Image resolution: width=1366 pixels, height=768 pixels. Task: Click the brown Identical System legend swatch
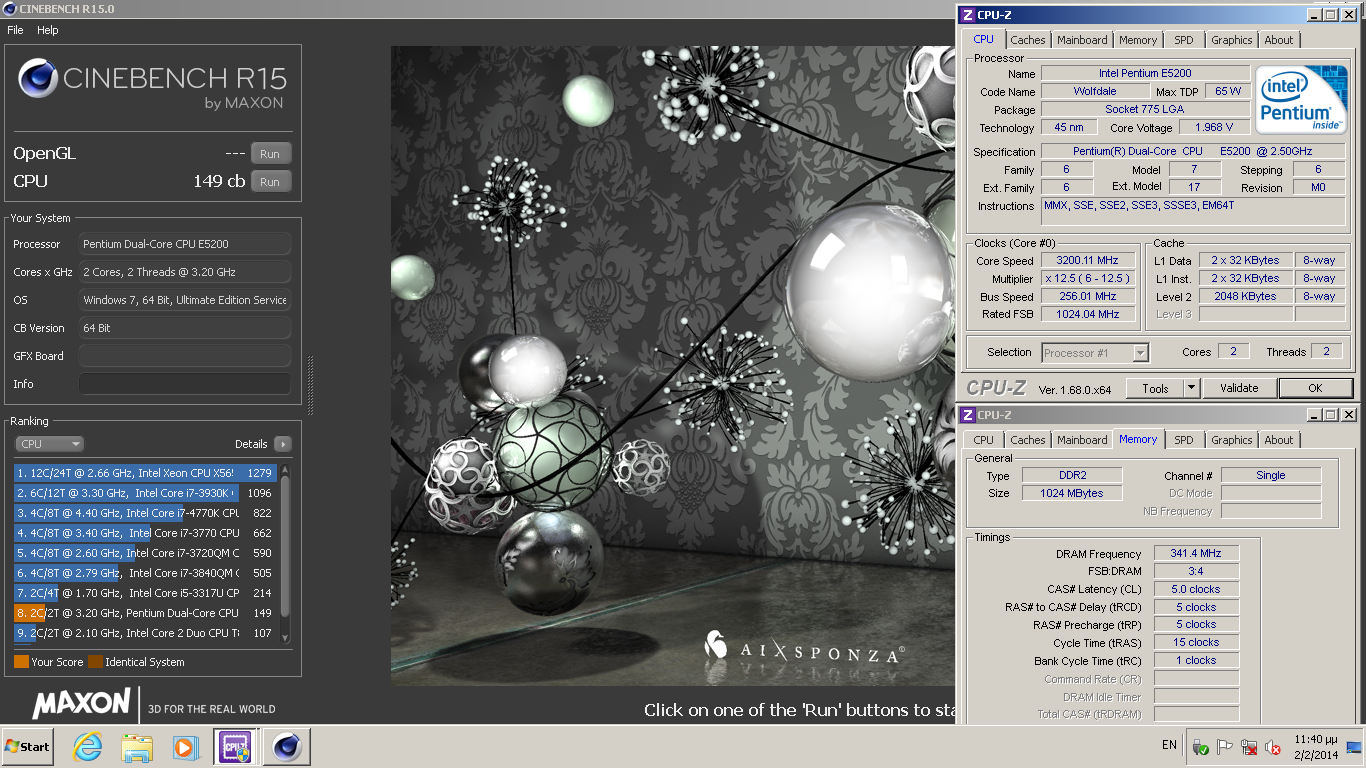pos(95,662)
